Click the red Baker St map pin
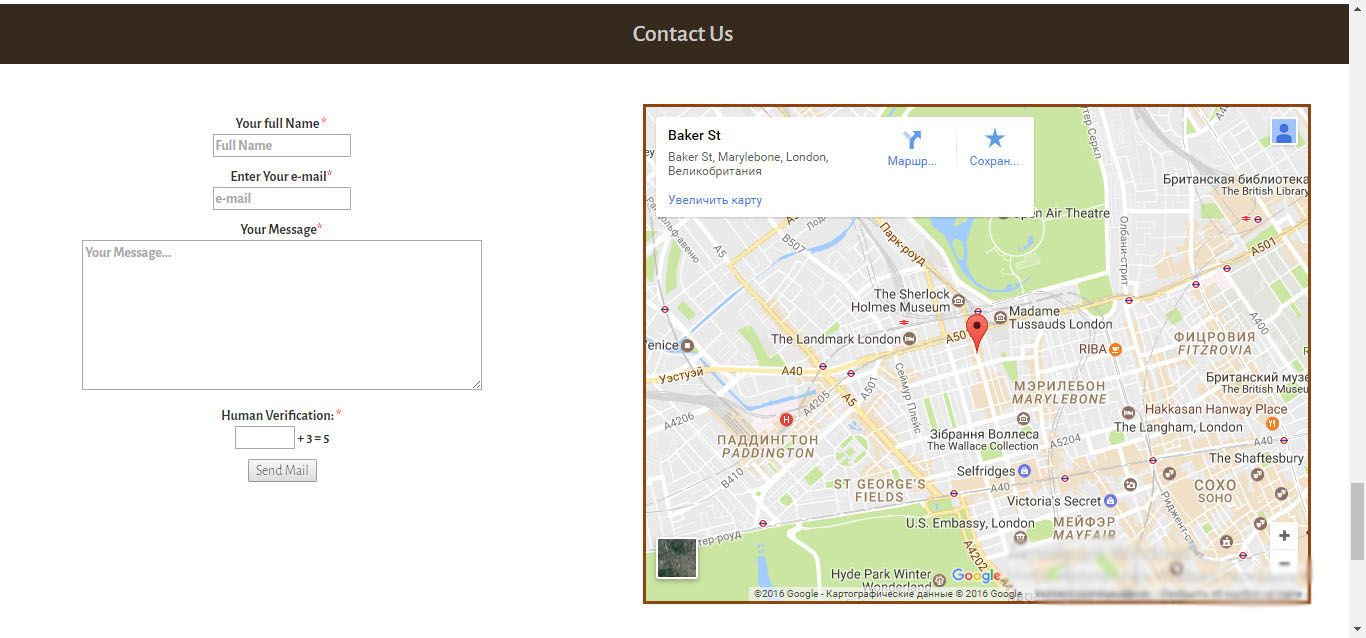This screenshot has width=1366, height=638. pyautogui.click(x=977, y=331)
